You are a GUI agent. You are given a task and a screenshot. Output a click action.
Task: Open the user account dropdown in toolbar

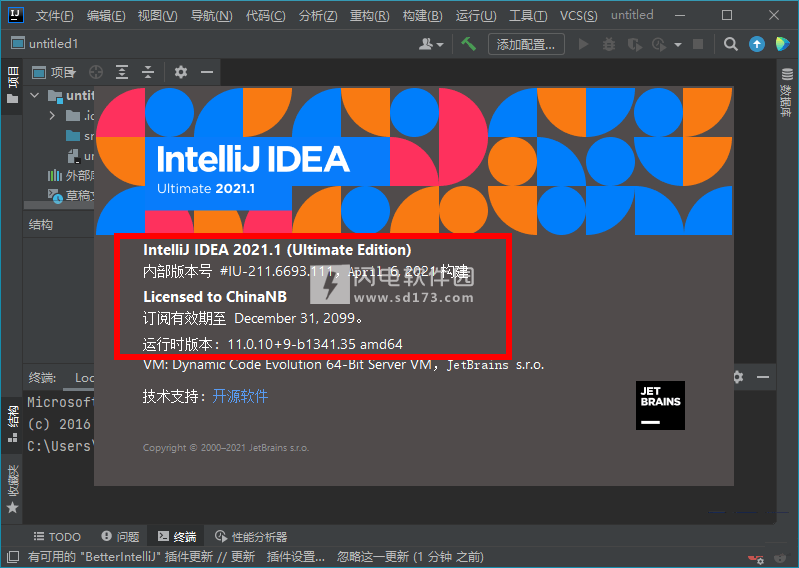pyautogui.click(x=431, y=45)
